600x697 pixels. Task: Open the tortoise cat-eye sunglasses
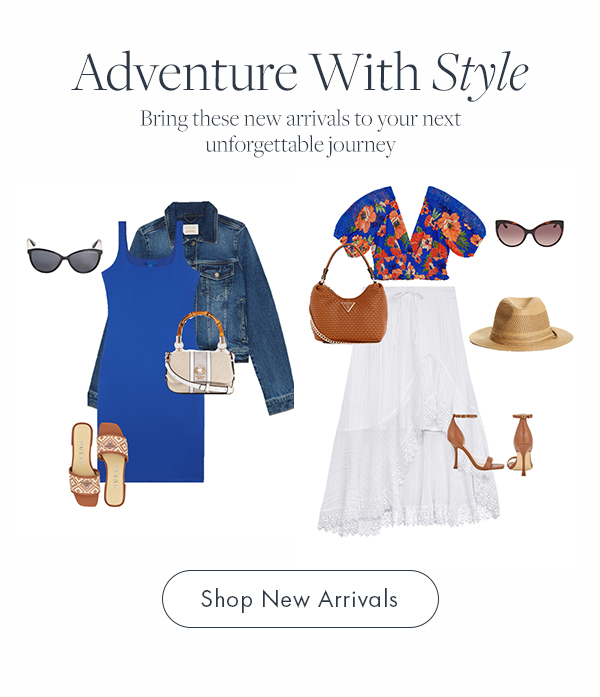tap(529, 232)
